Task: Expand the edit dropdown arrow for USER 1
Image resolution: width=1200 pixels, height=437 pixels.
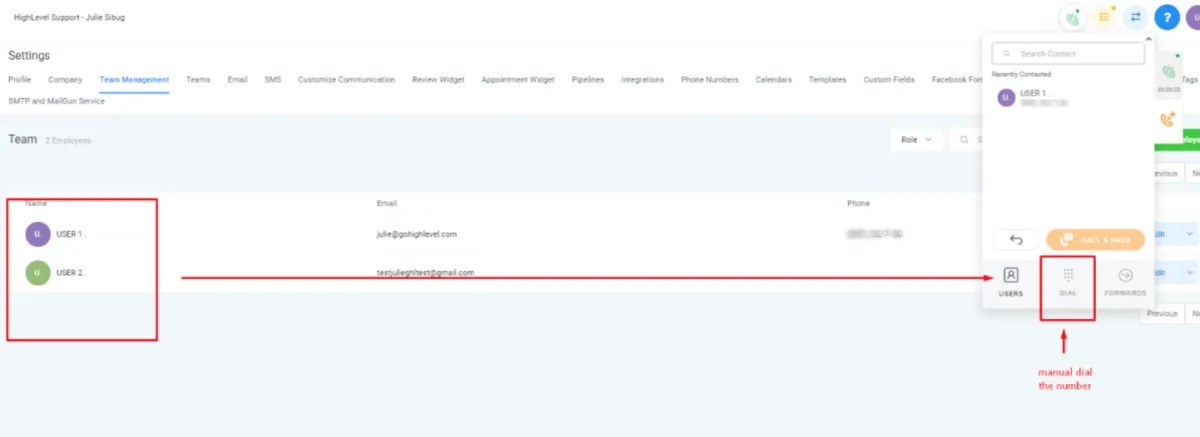Action: pos(1190,234)
